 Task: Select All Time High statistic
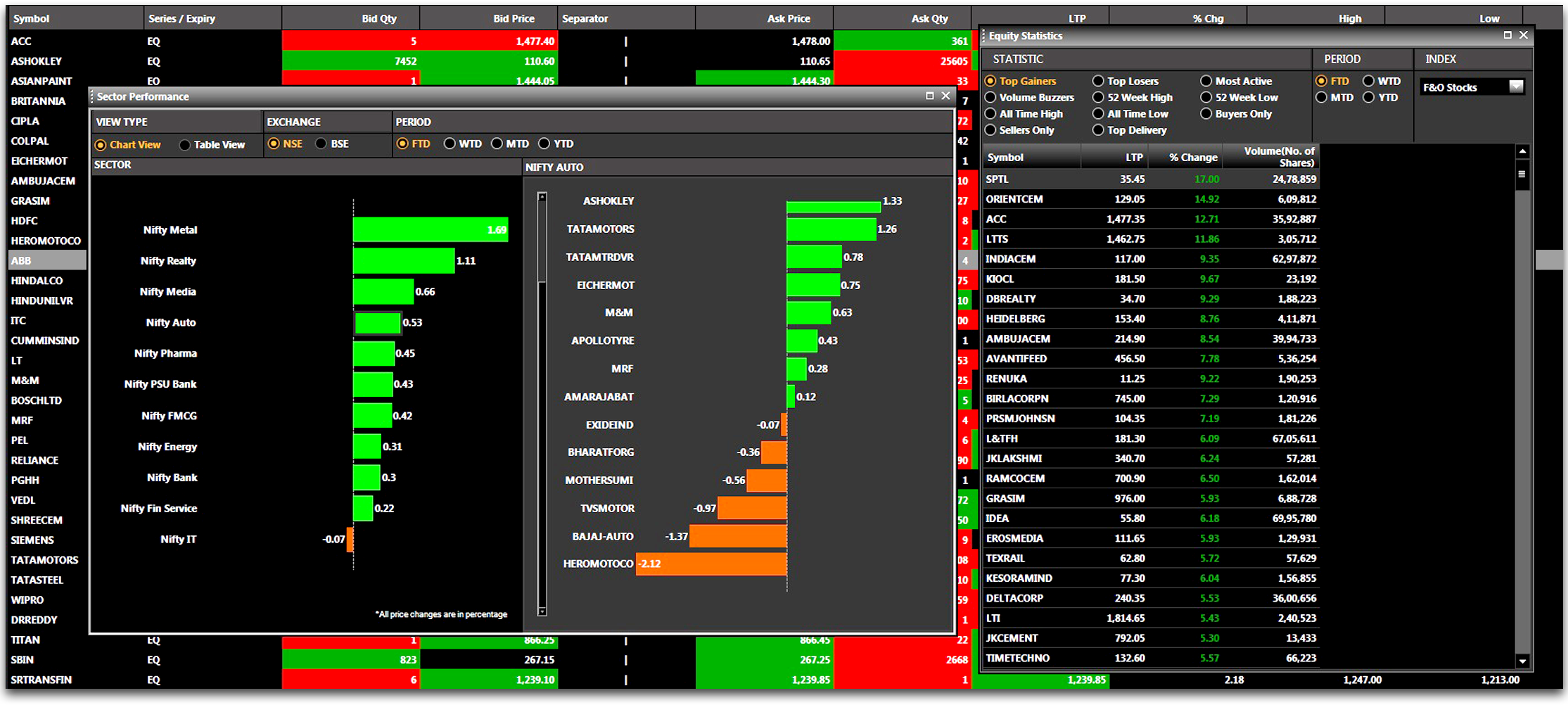pos(1024,113)
